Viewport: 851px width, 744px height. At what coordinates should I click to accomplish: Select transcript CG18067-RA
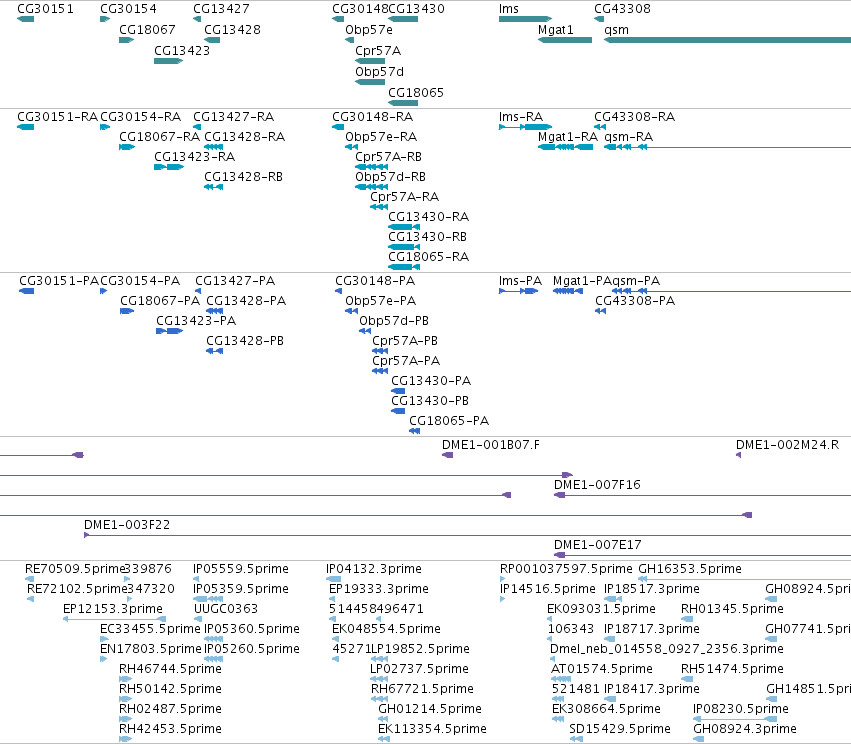(127, 147)
